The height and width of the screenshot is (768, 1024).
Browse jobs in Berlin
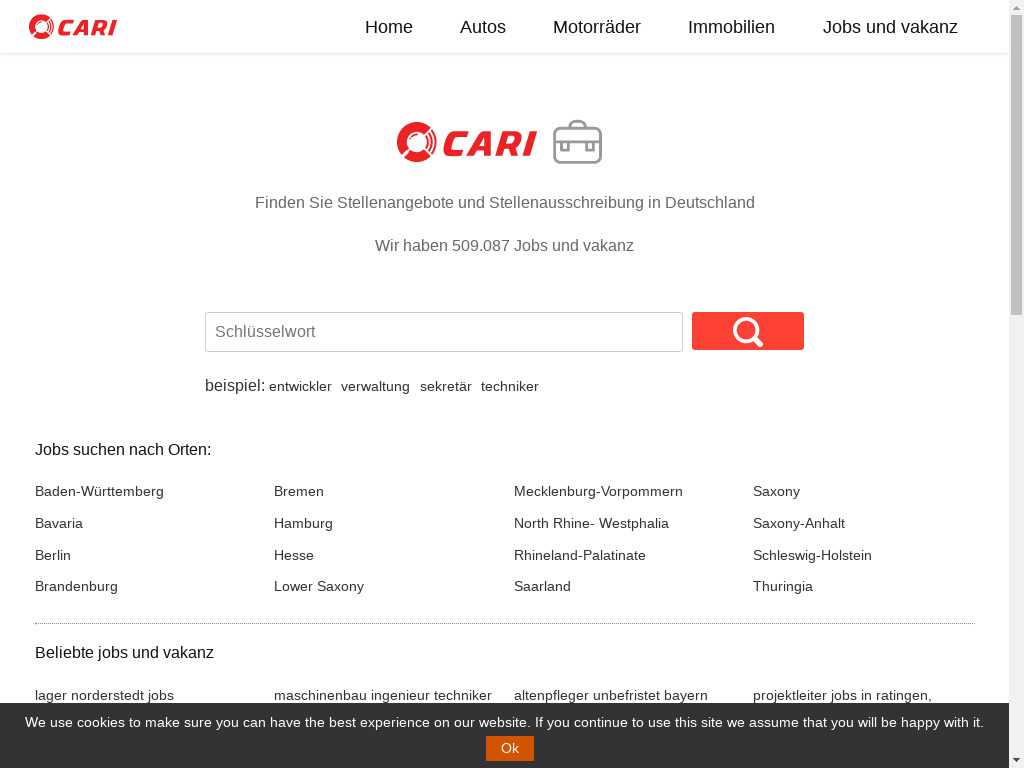tap(53, 555)
